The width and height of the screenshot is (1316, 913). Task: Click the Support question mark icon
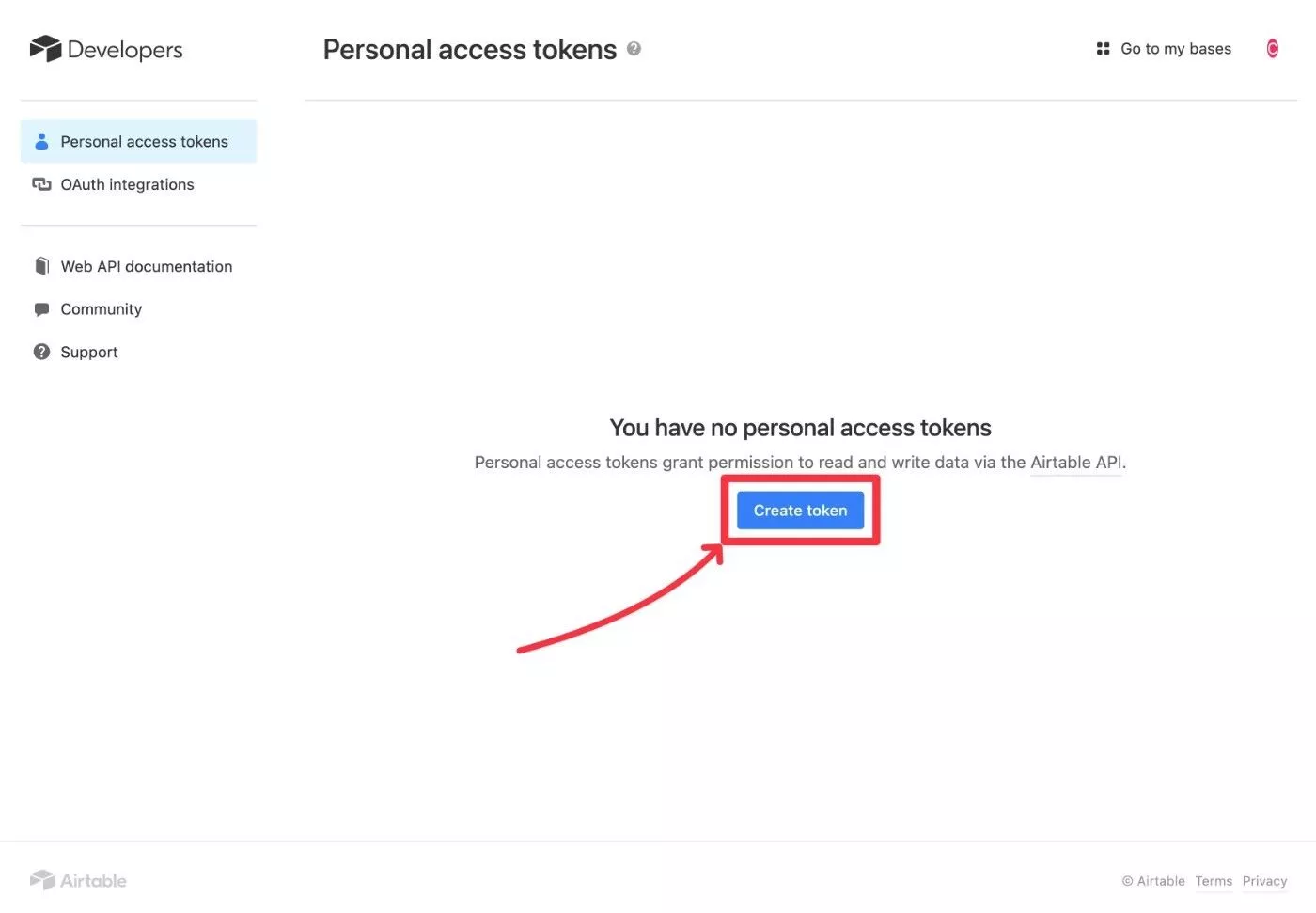point(41,352)
